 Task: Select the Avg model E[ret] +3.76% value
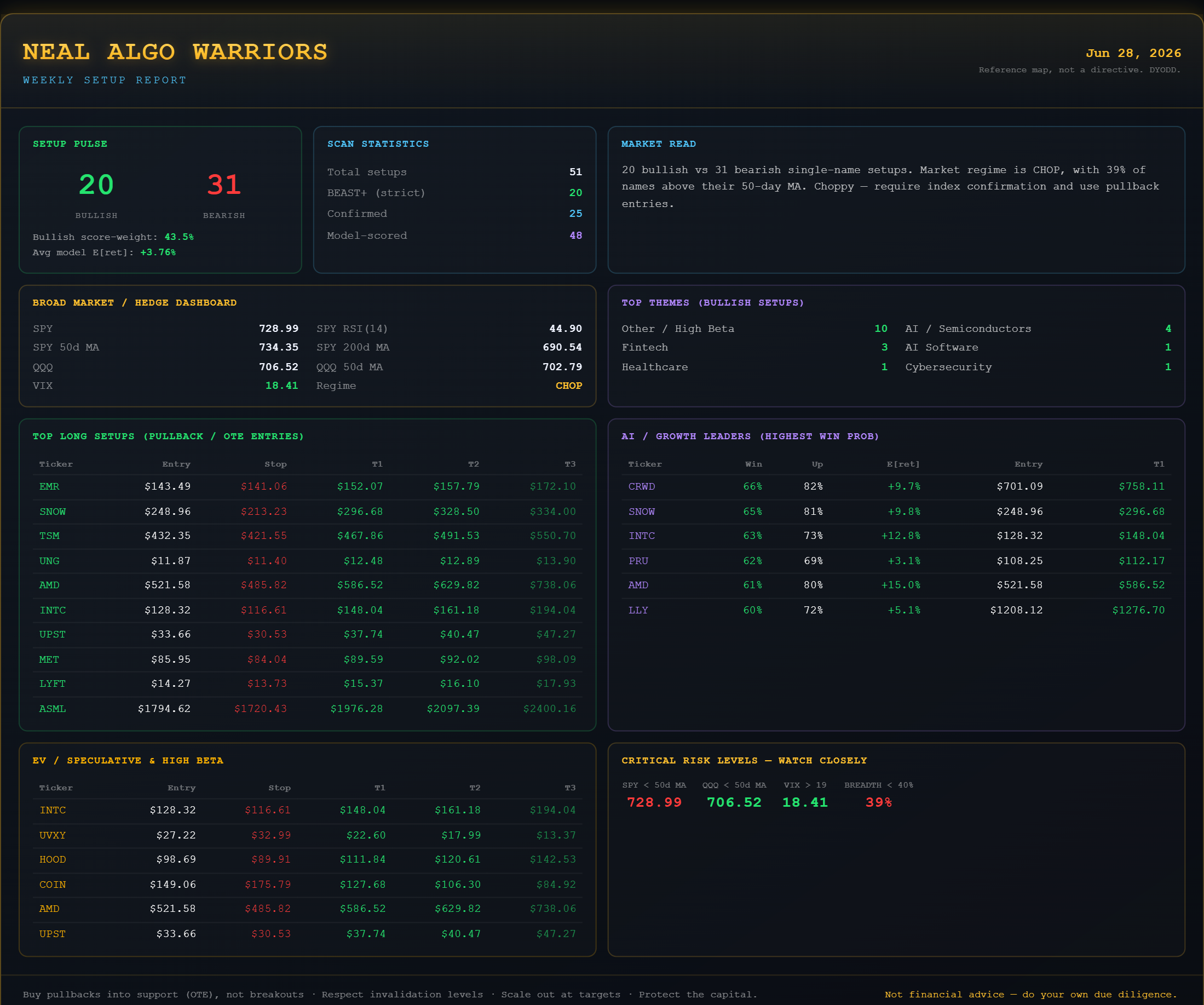(158, 252)
